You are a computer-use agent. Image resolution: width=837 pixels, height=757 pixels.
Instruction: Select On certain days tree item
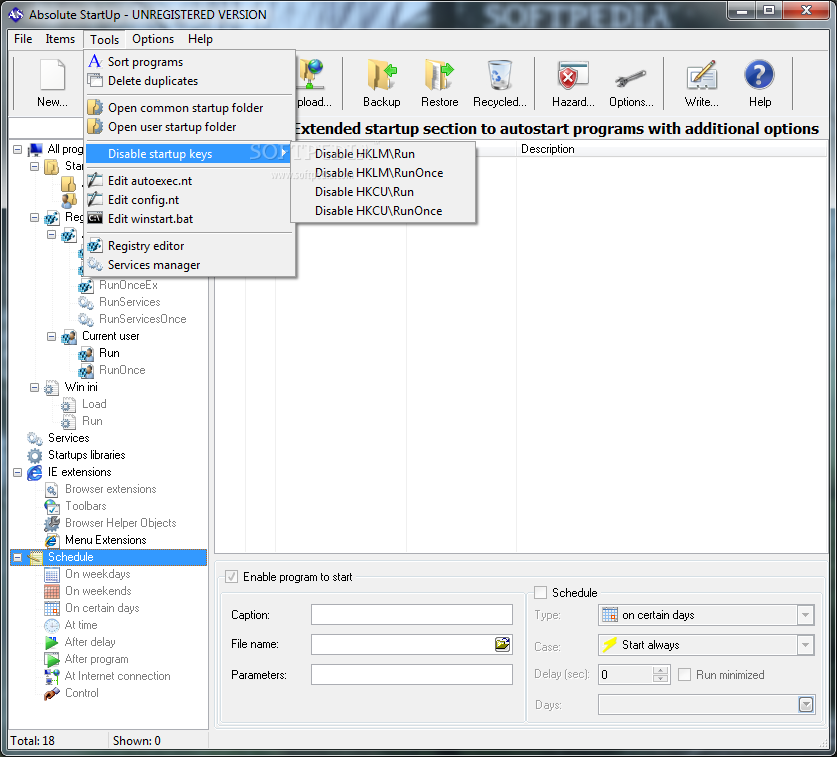coord(102,608)
